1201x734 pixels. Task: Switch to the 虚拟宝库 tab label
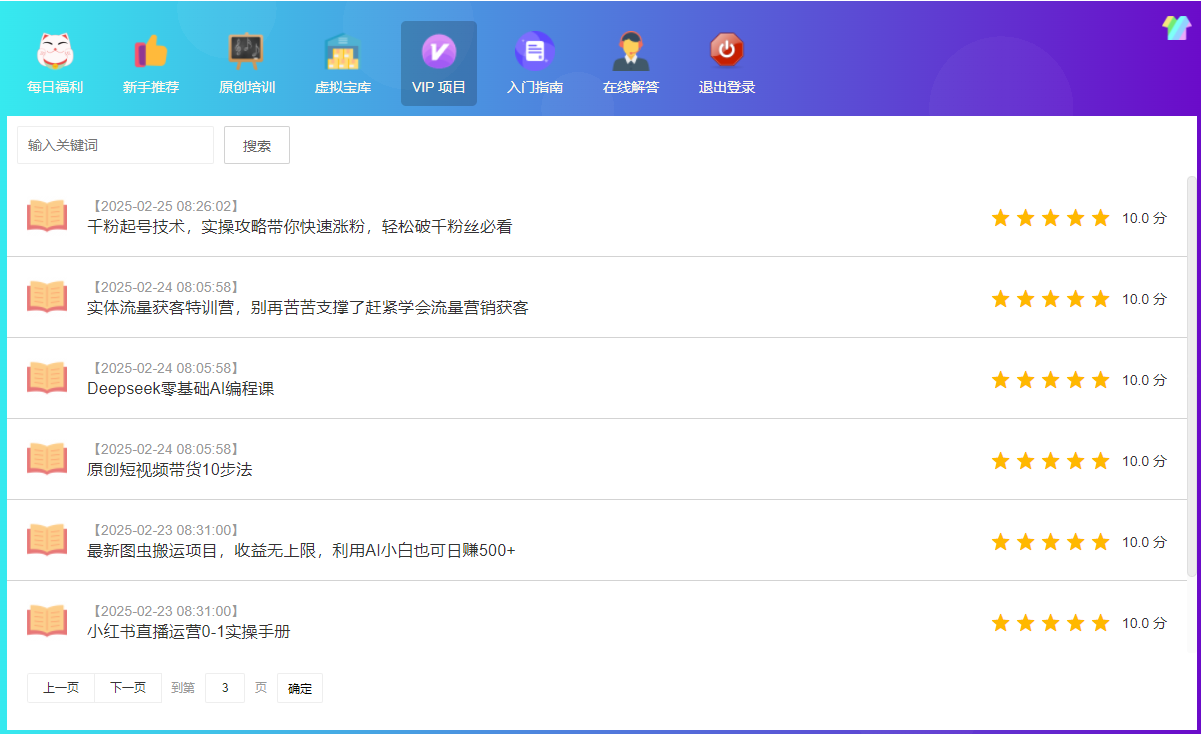pos(343,87)
